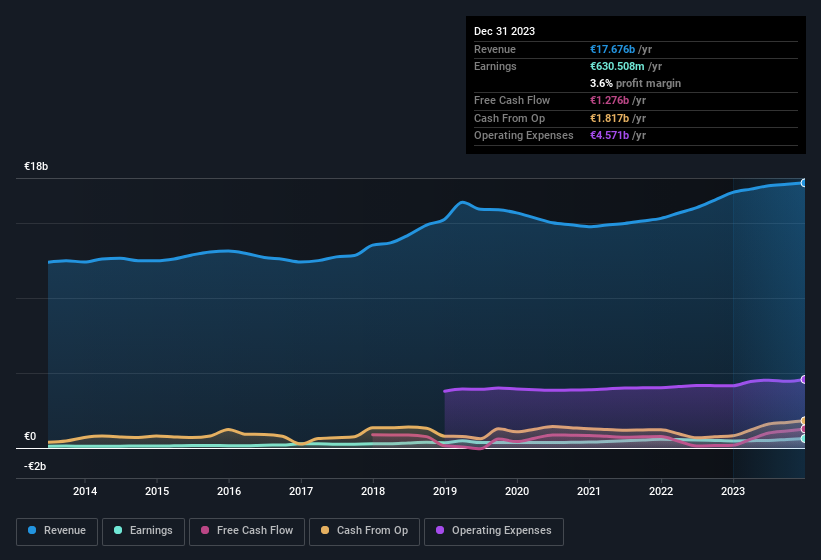
Task: Toggle the Earnings series in the legend
Action: coord(144,531)
